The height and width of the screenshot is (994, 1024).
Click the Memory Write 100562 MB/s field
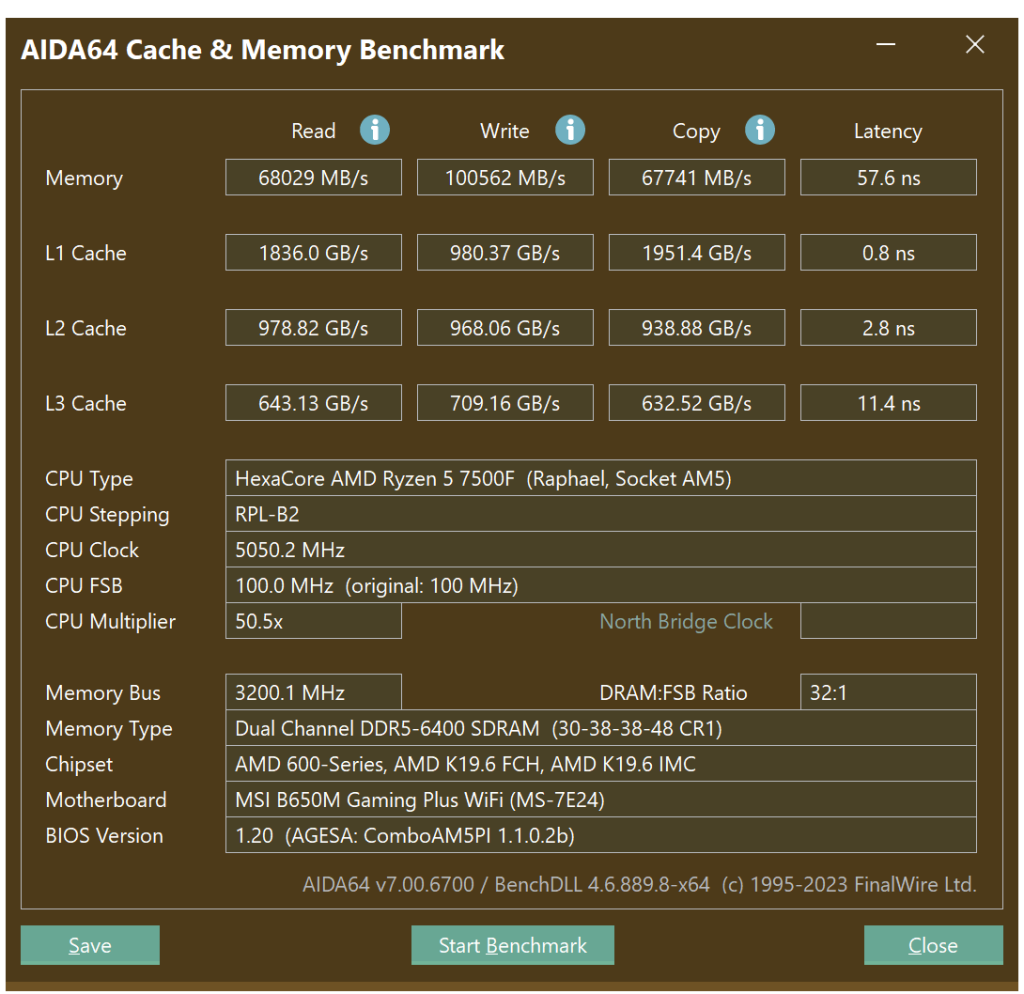click(505, 178)
